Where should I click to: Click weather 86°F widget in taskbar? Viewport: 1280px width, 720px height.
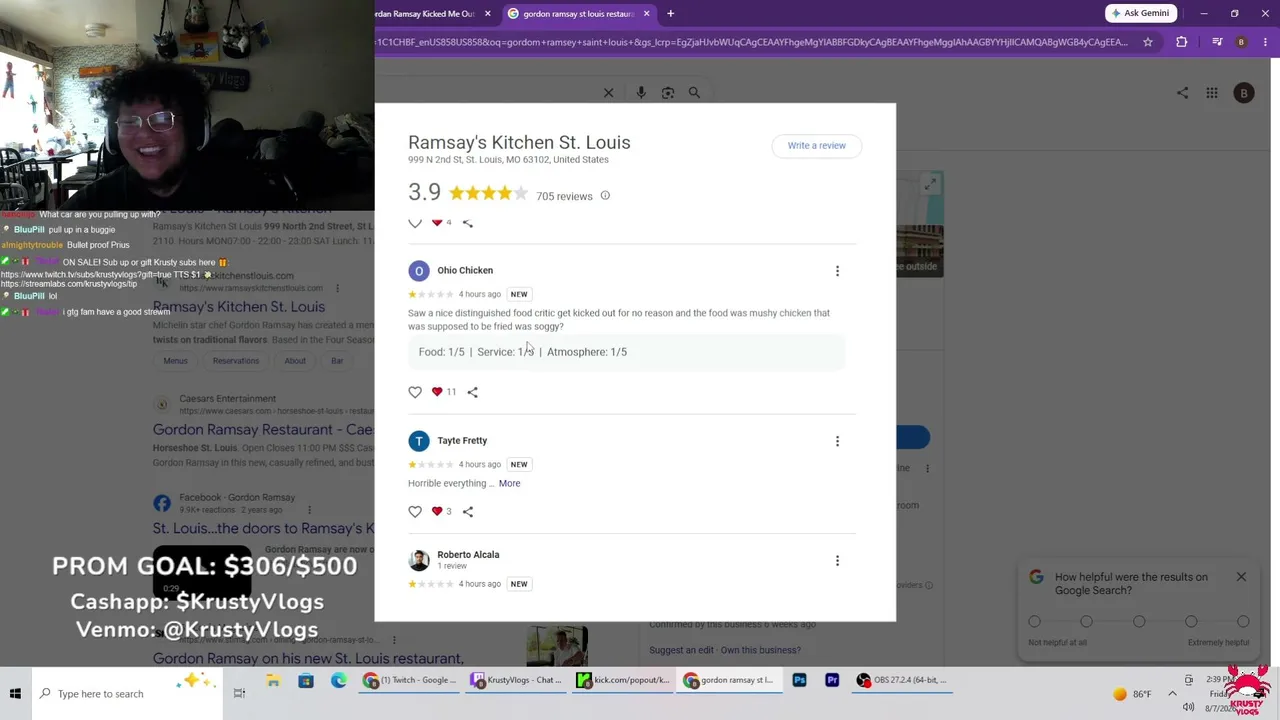tap(1133, 694)
